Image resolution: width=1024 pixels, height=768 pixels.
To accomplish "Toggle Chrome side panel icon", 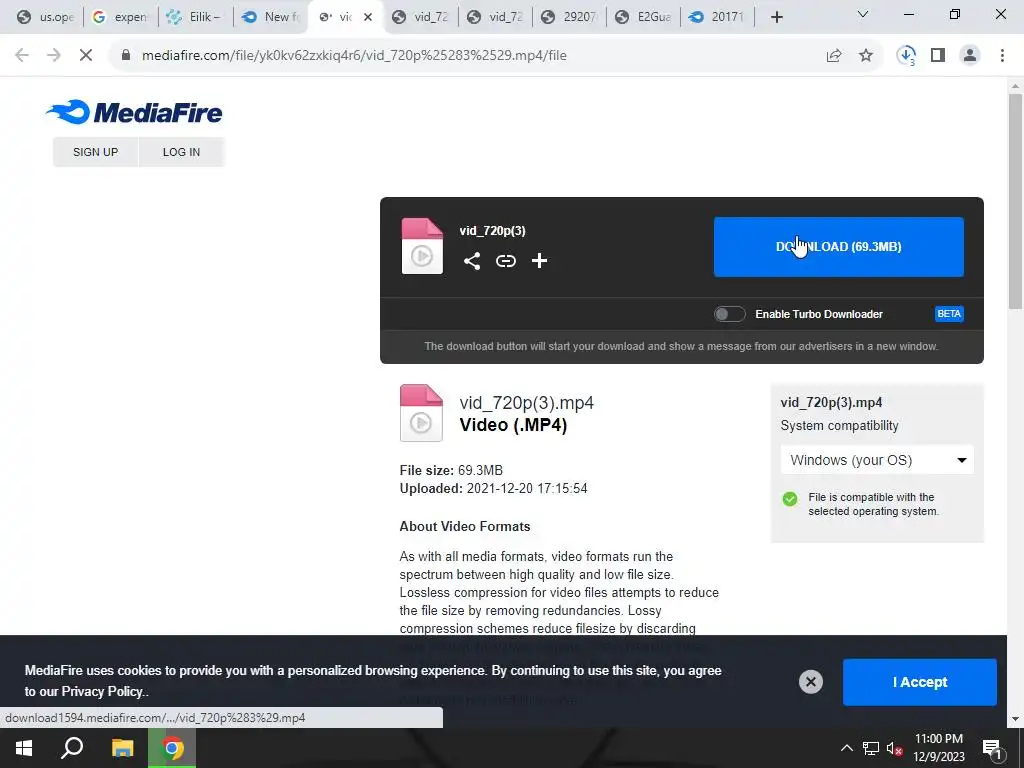I will click(x=938, y=56).
